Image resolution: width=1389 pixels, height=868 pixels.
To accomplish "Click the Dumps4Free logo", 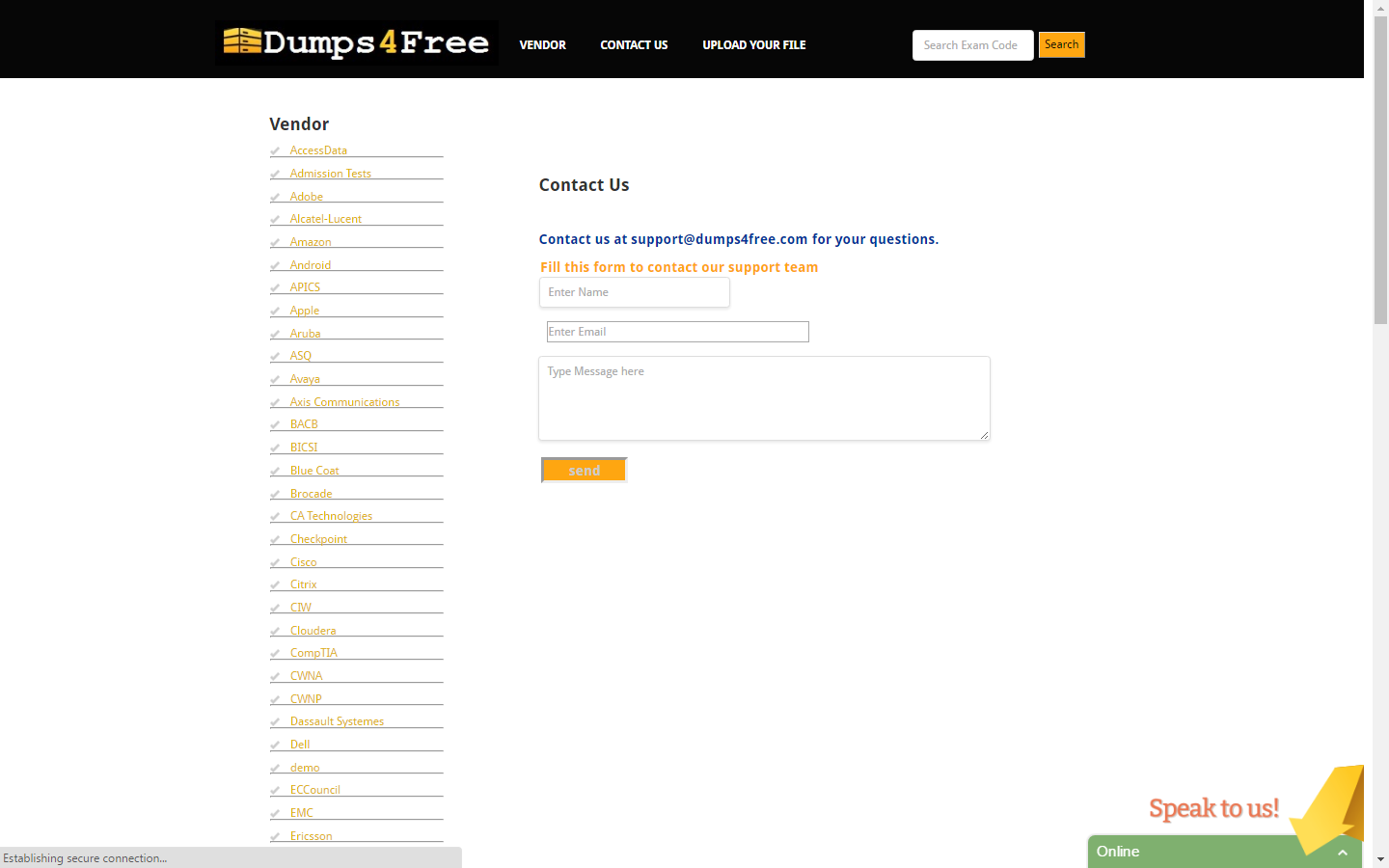I will (356, 43).
